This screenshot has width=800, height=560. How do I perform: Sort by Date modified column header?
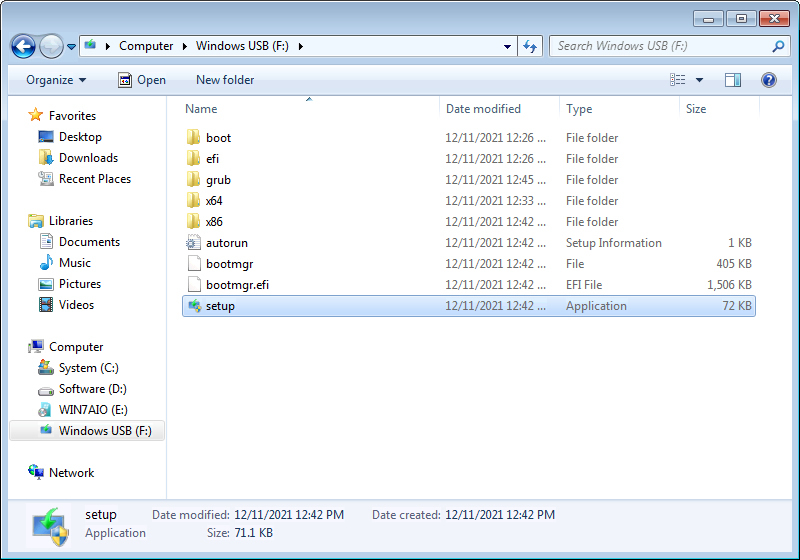[483, 109]
